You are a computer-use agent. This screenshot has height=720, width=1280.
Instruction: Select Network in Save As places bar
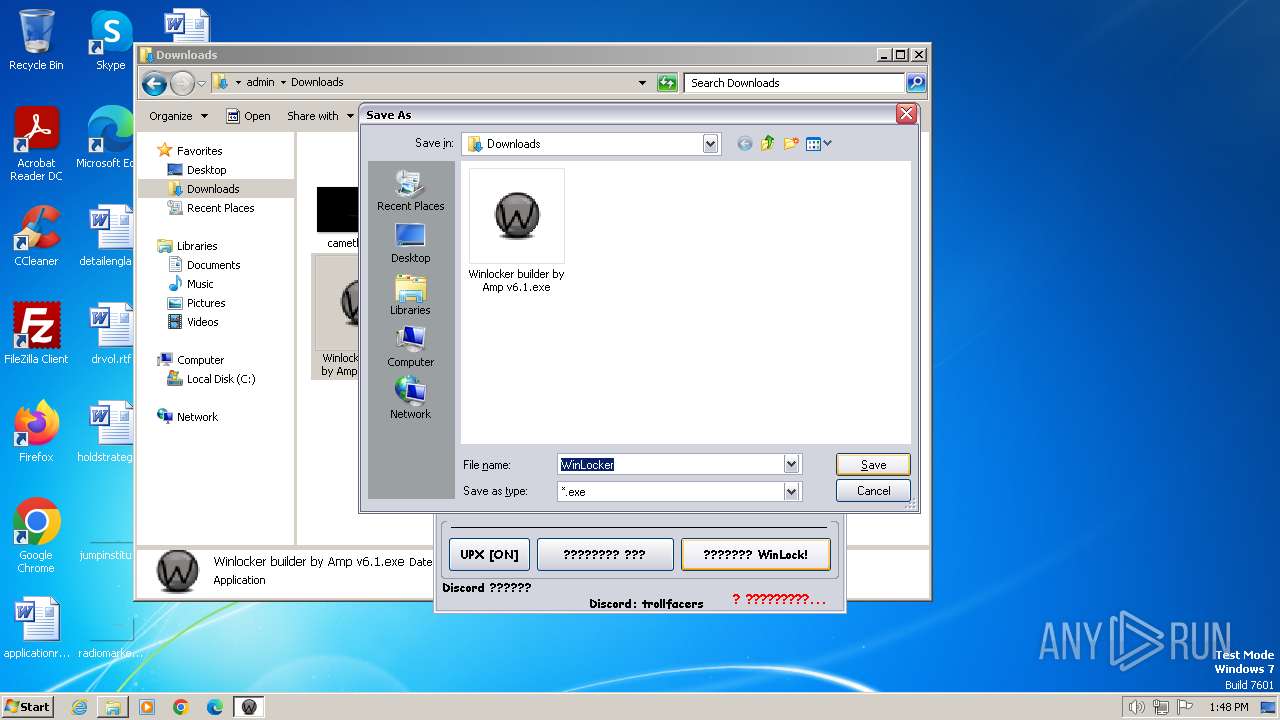tap(410, 398)
